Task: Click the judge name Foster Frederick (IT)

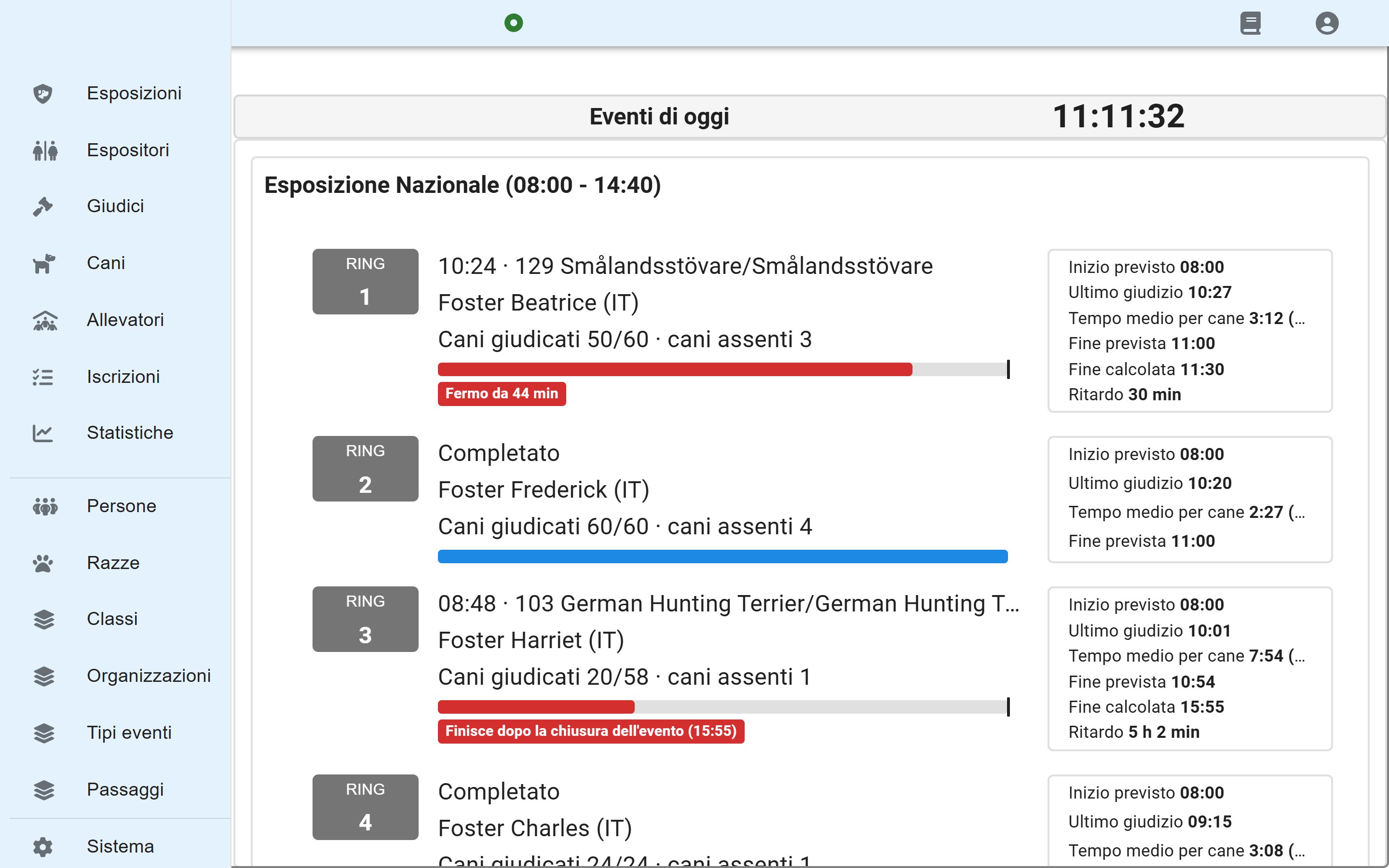Action: 544,489
